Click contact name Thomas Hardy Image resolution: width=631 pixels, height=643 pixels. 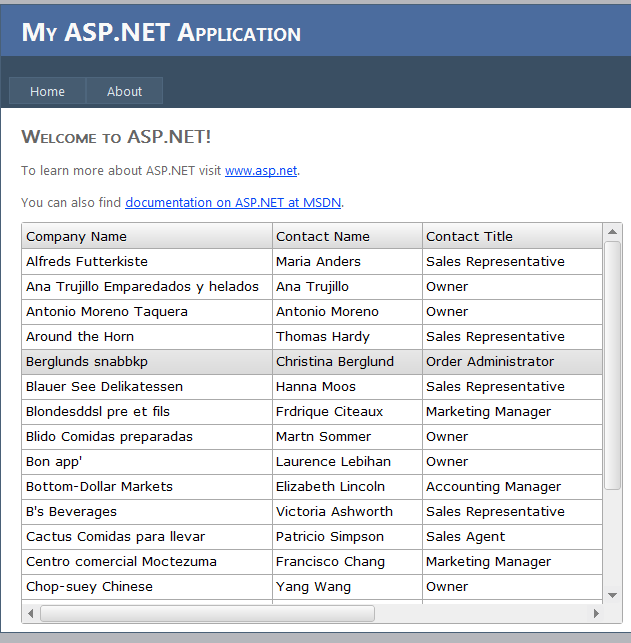click(x=347, y=337)
